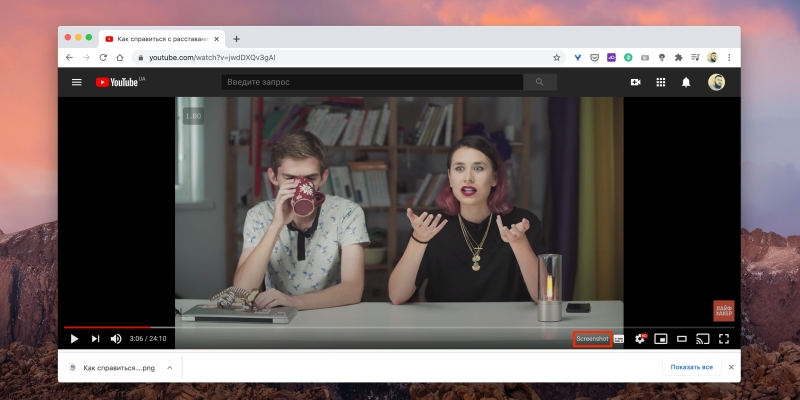Bookmark this page with the star

pos(557,58)
